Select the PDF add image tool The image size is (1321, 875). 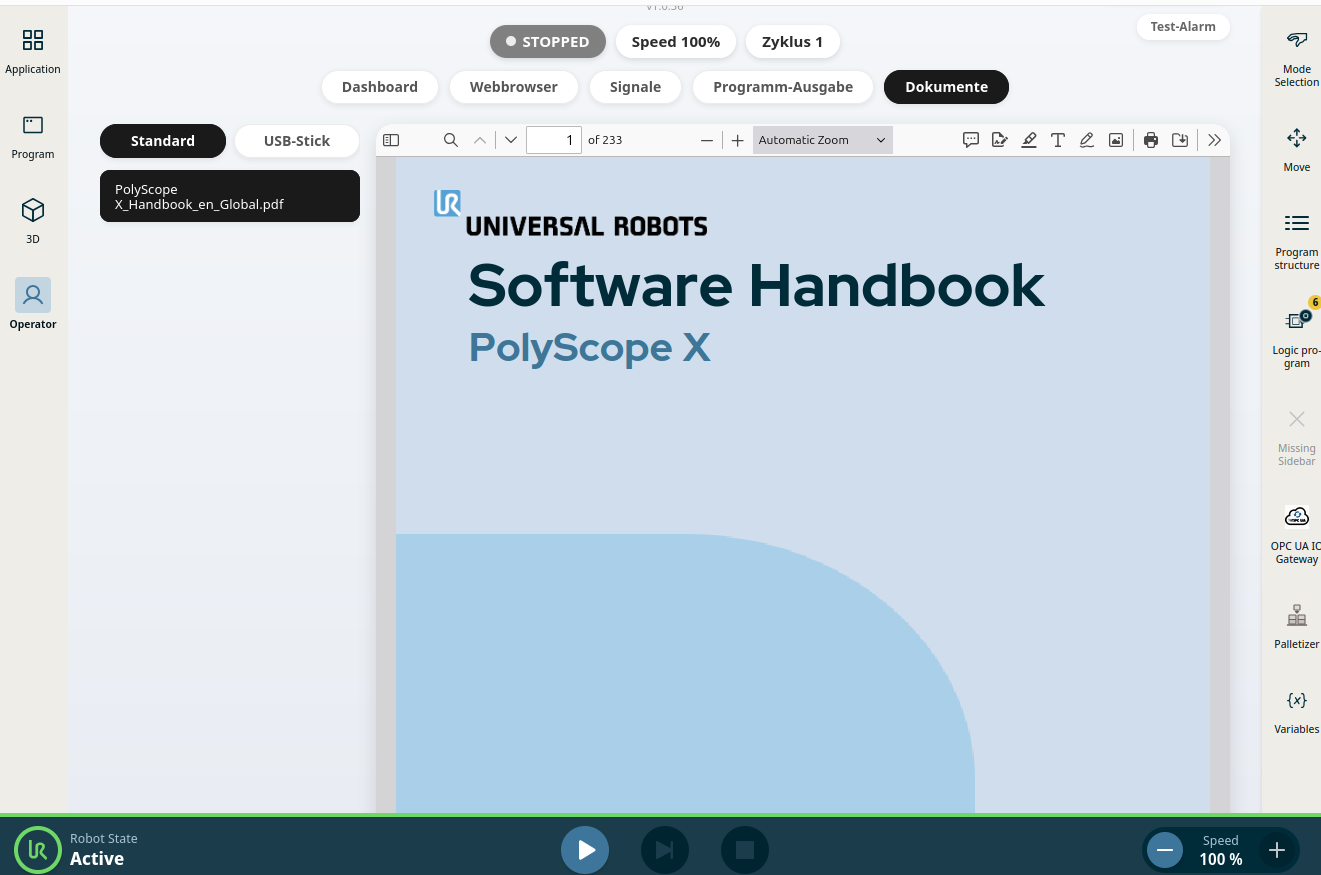click(1116, 140)
